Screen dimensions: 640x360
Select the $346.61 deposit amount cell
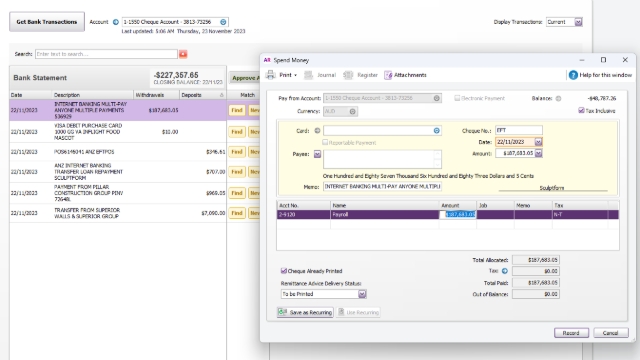(216, 152)
